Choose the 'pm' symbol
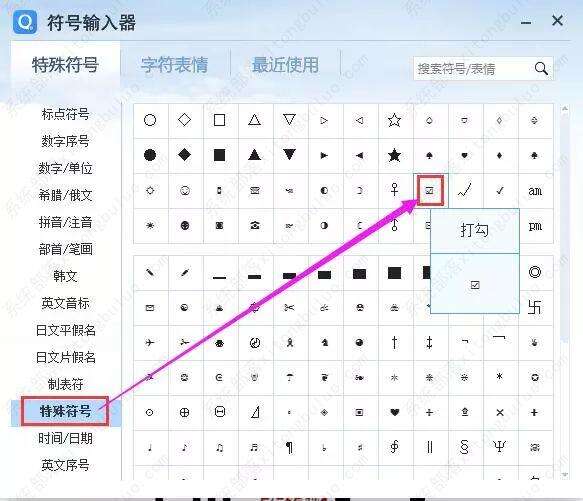This screenshot has height=501, width=583. 535,226
